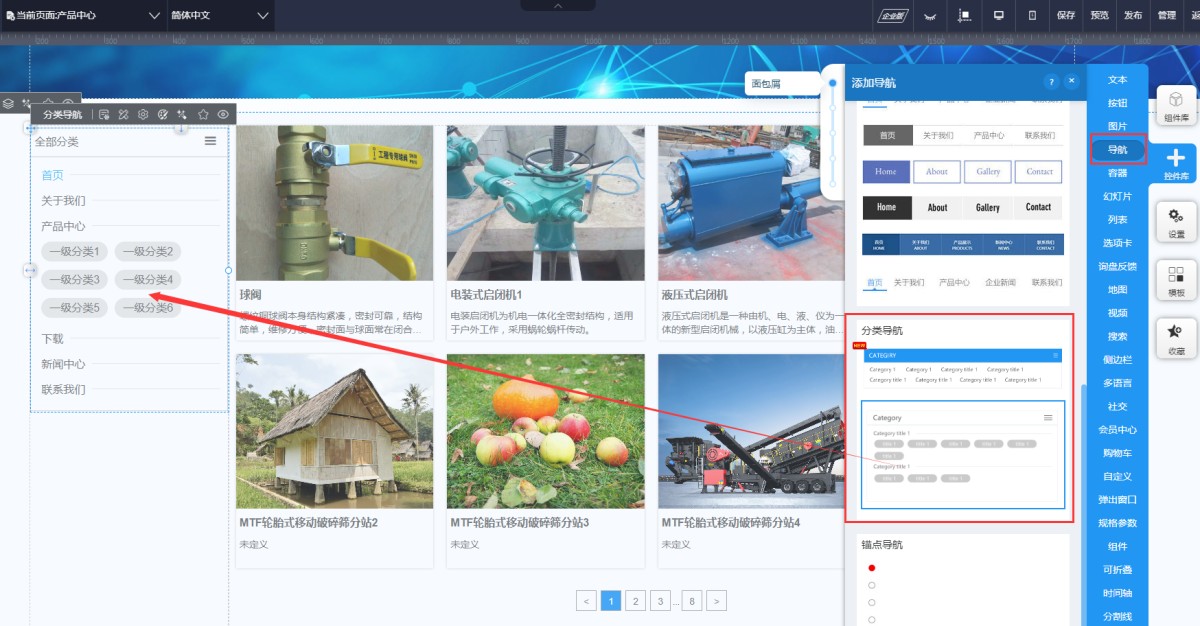Click gear settings icon in 分类导航 toolbar

[143, 115]
